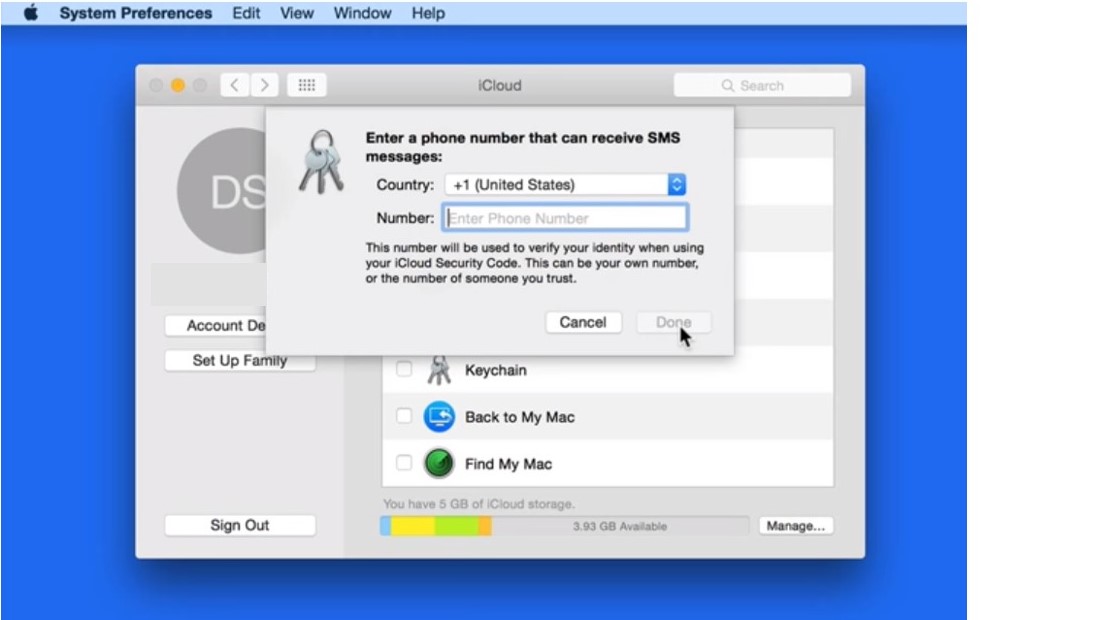Click the Enter Phone Number field

click(x=565, y=218)
